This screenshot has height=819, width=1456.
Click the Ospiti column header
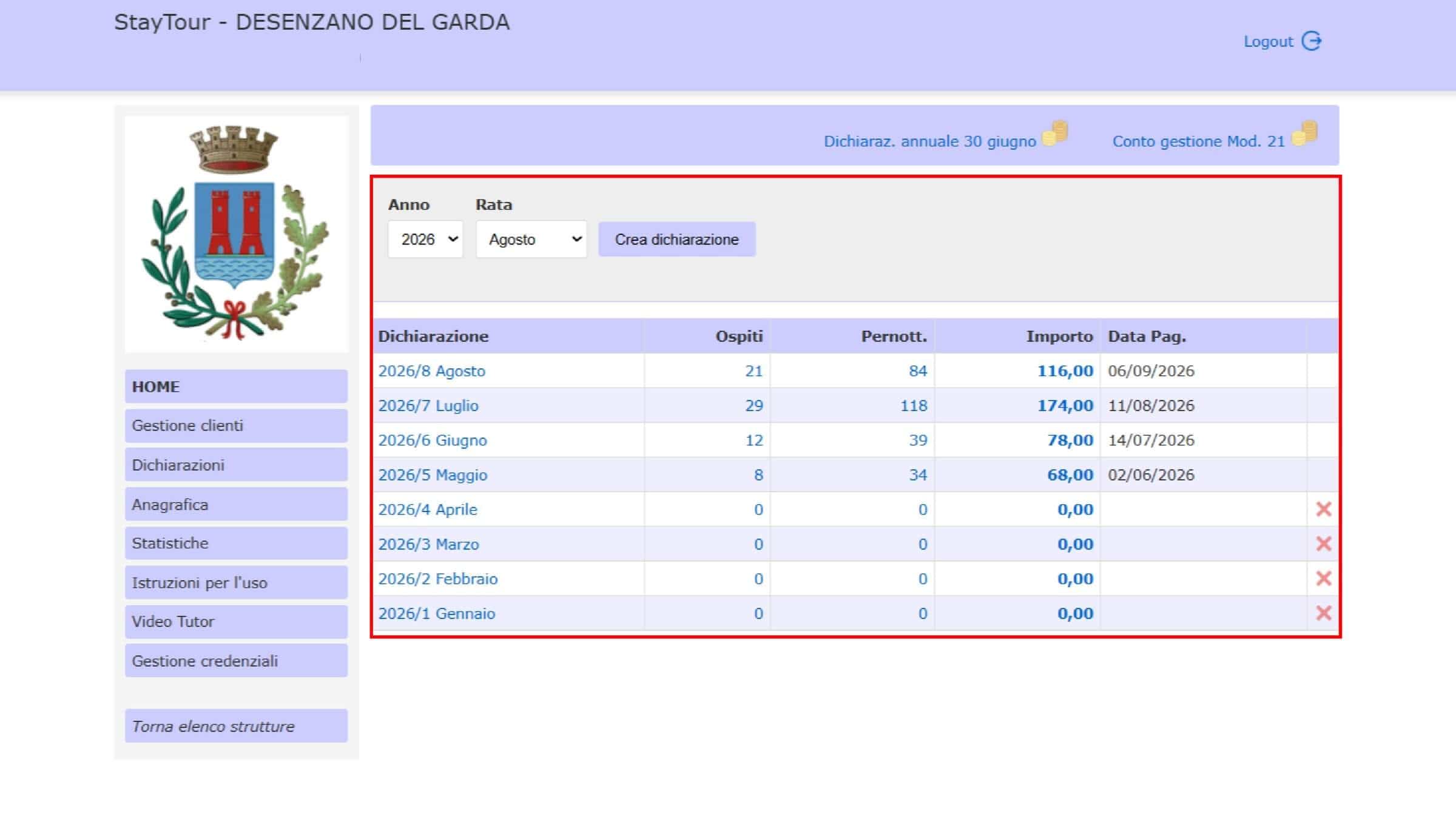(739, 336)
